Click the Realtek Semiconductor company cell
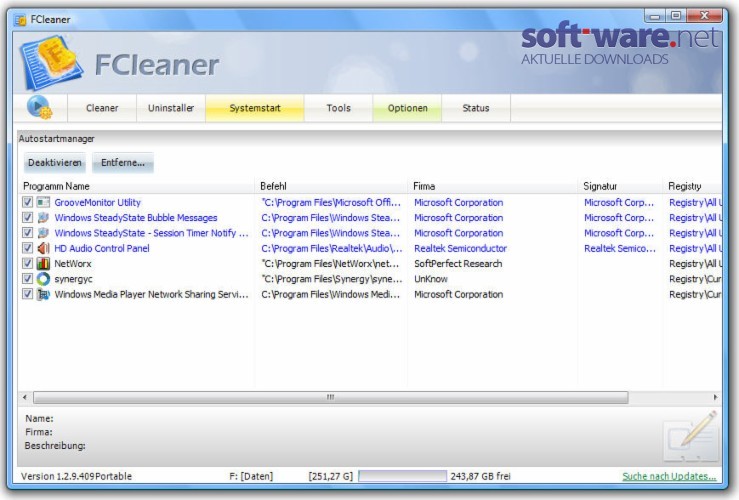739x500 pixels. 460,248
